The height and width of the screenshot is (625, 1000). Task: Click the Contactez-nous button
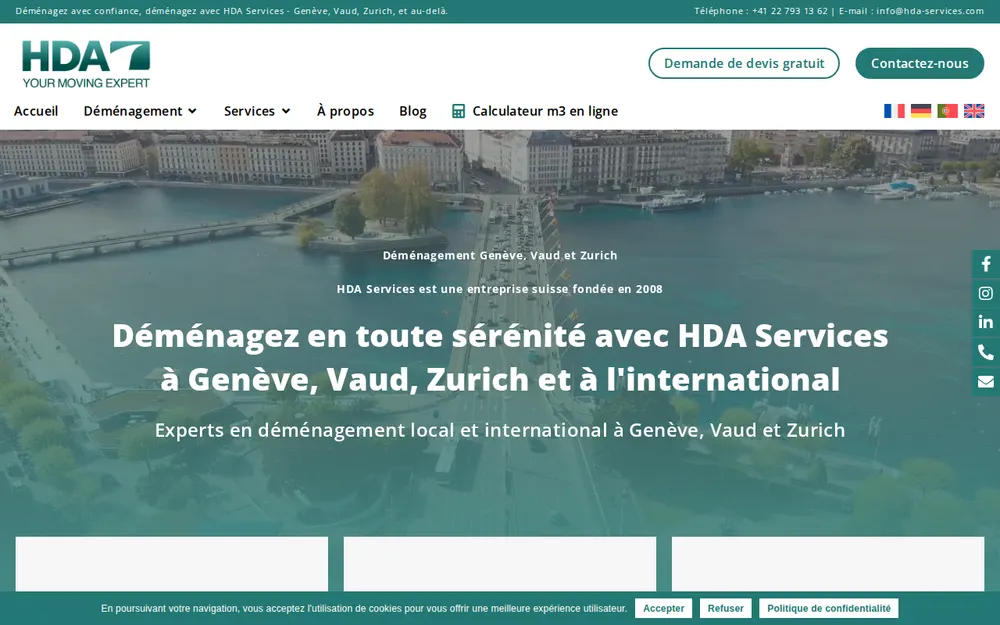[920, 63]
